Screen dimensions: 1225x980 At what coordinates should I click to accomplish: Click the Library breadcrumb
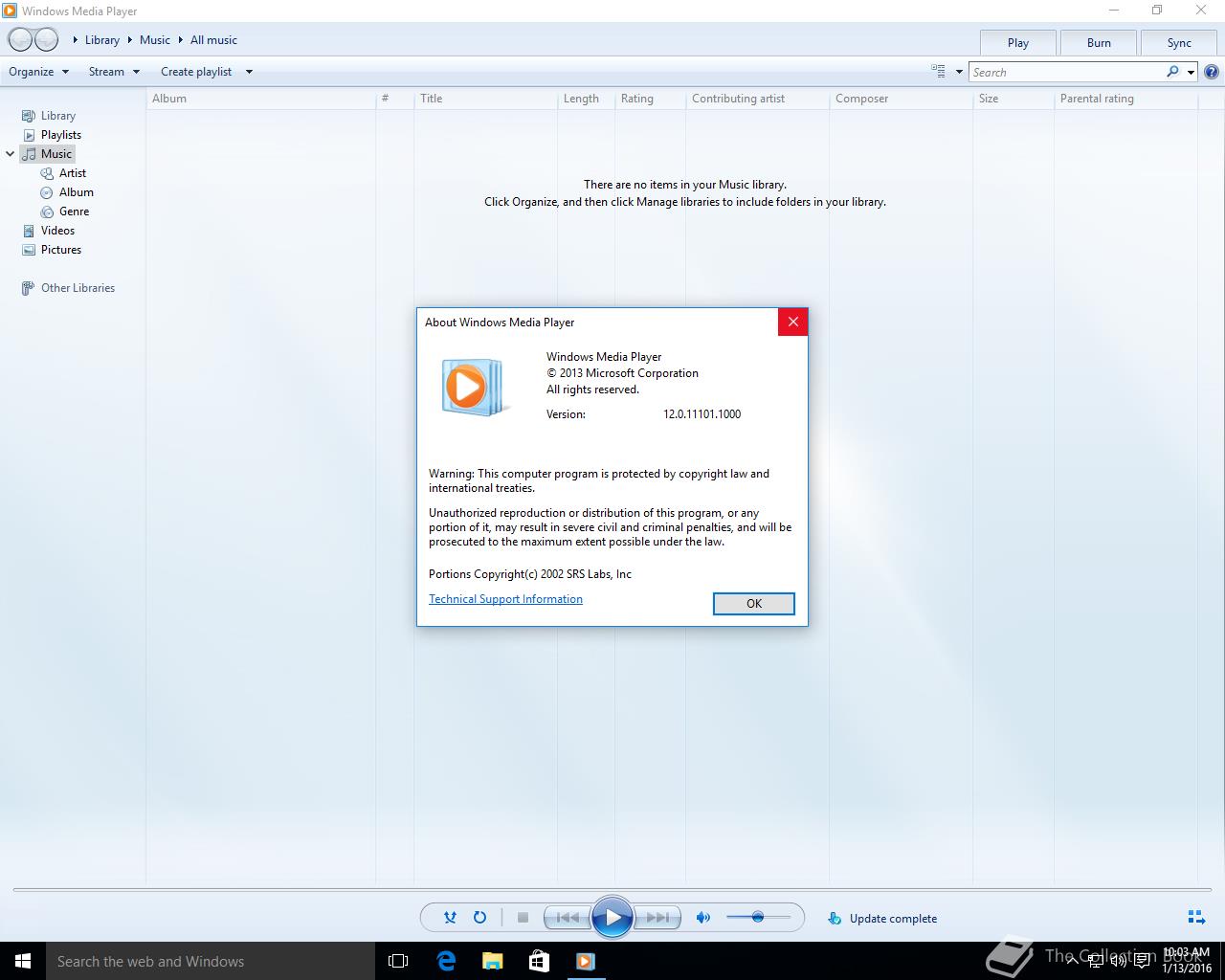101,39
